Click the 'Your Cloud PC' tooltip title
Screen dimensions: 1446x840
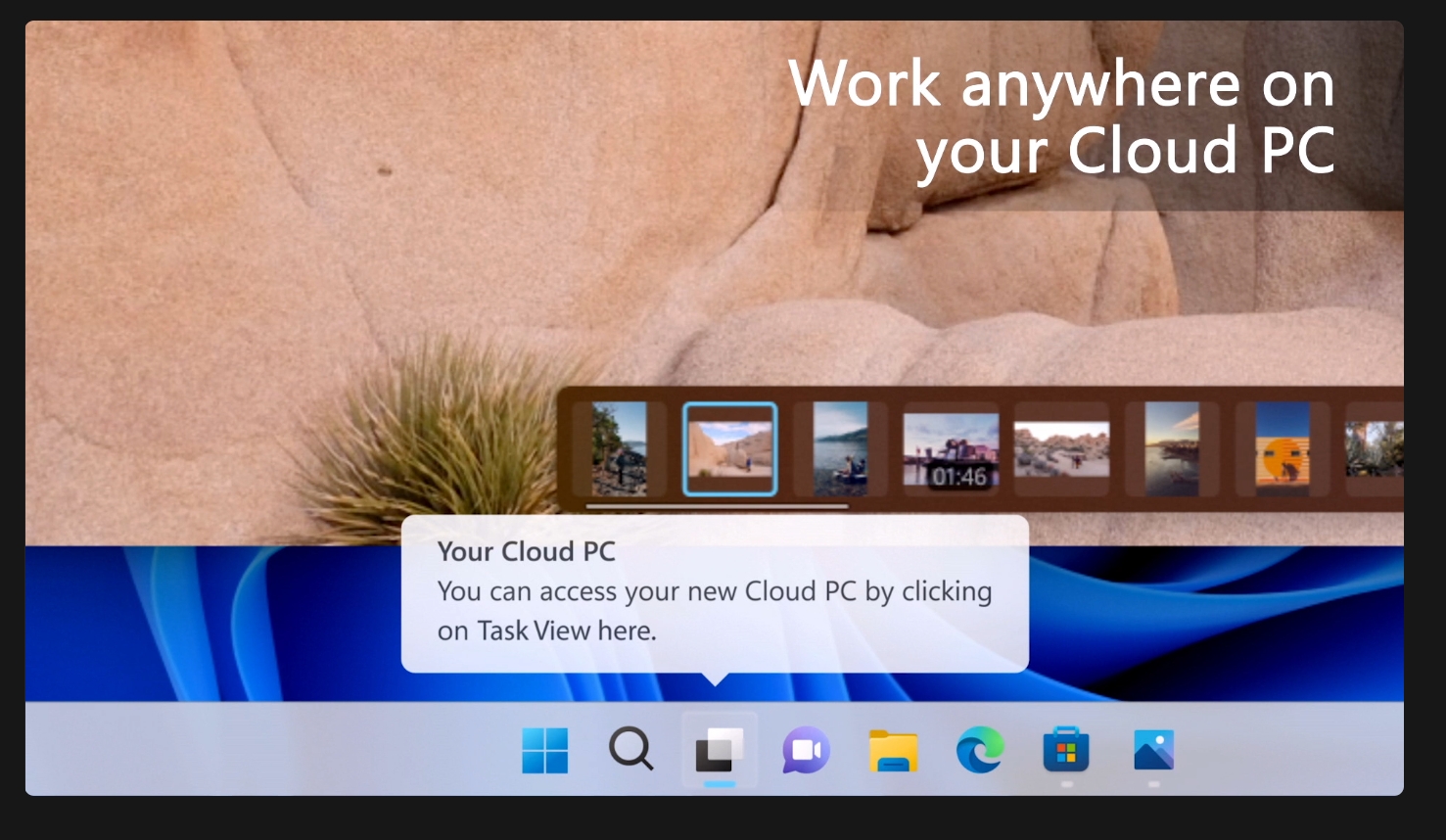pos(527,551)
